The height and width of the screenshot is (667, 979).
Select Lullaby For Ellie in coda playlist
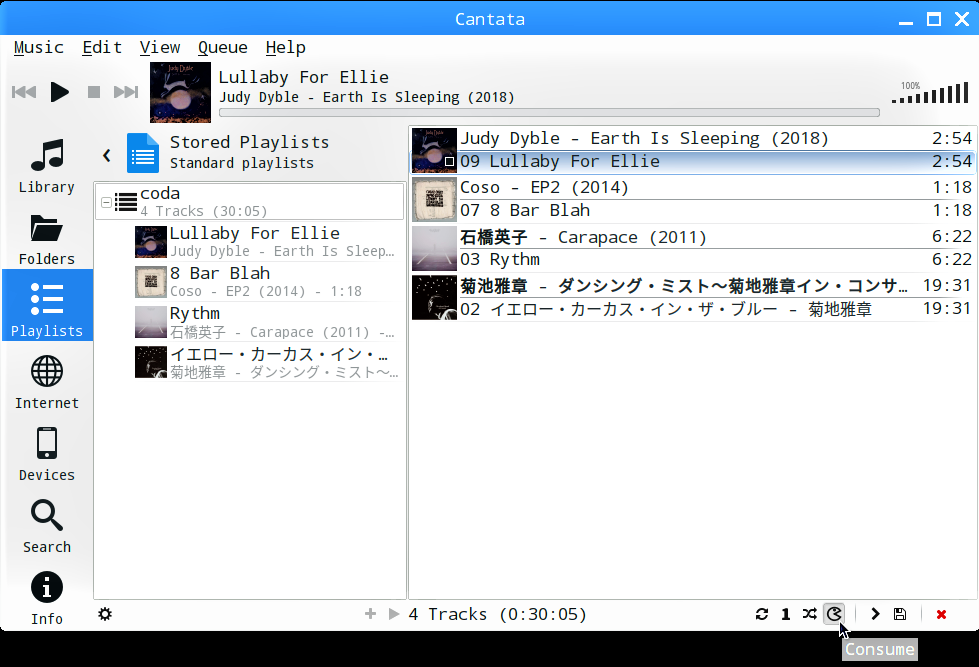pyautogui.click(x=267, y=242)
